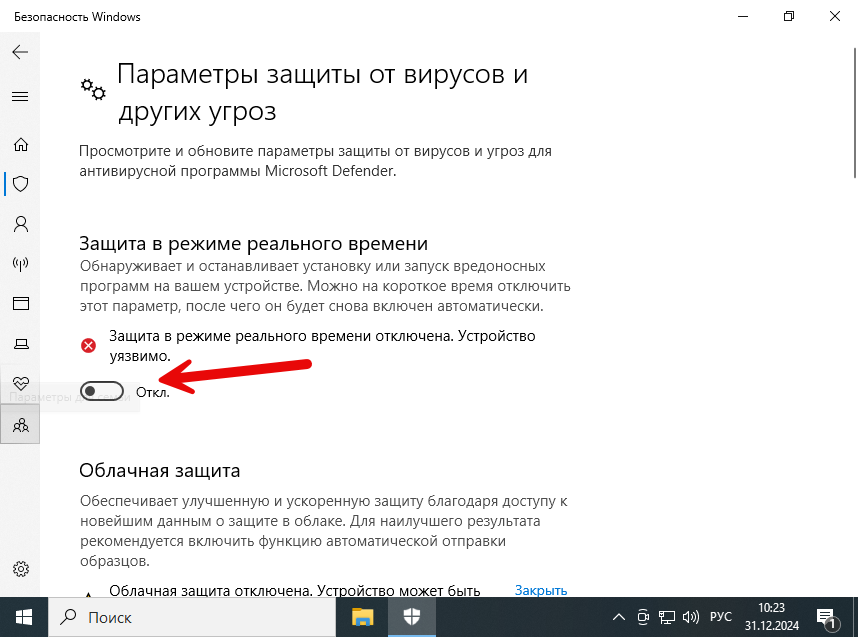
Task: Select the Account protection person icon
Action: [x=20, y=224]
